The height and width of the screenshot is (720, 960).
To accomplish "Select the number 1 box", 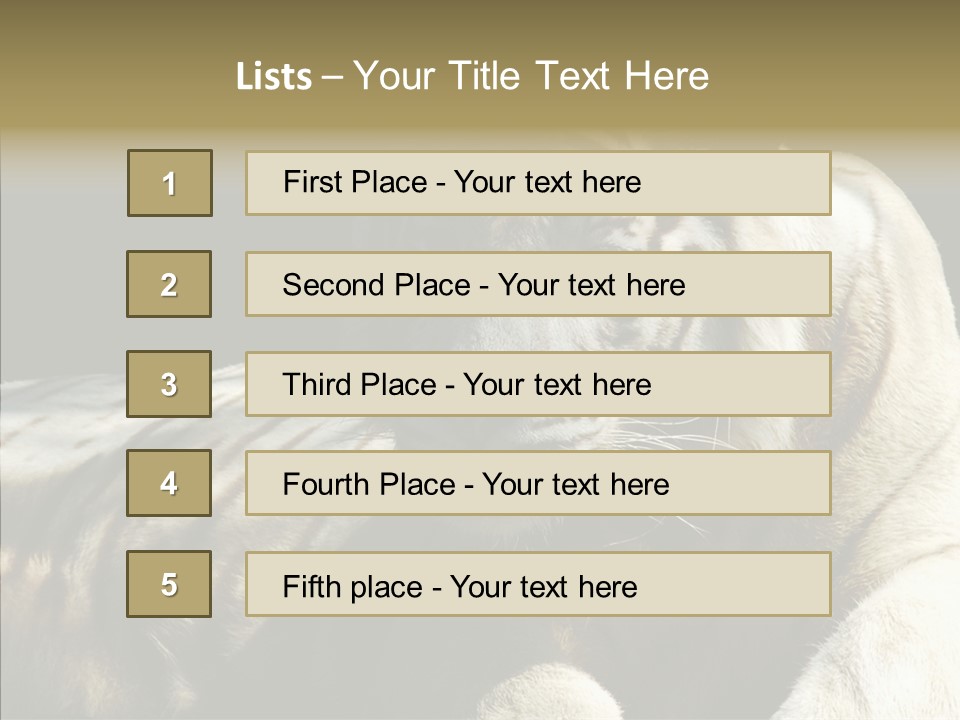I will tap(170, 183).
